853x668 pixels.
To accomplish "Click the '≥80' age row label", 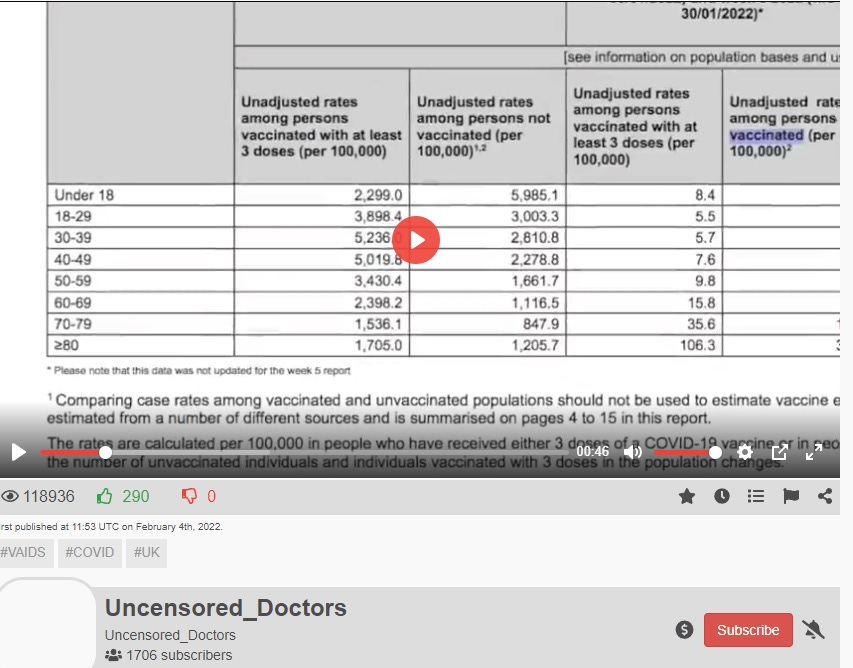I will [67, 345].
